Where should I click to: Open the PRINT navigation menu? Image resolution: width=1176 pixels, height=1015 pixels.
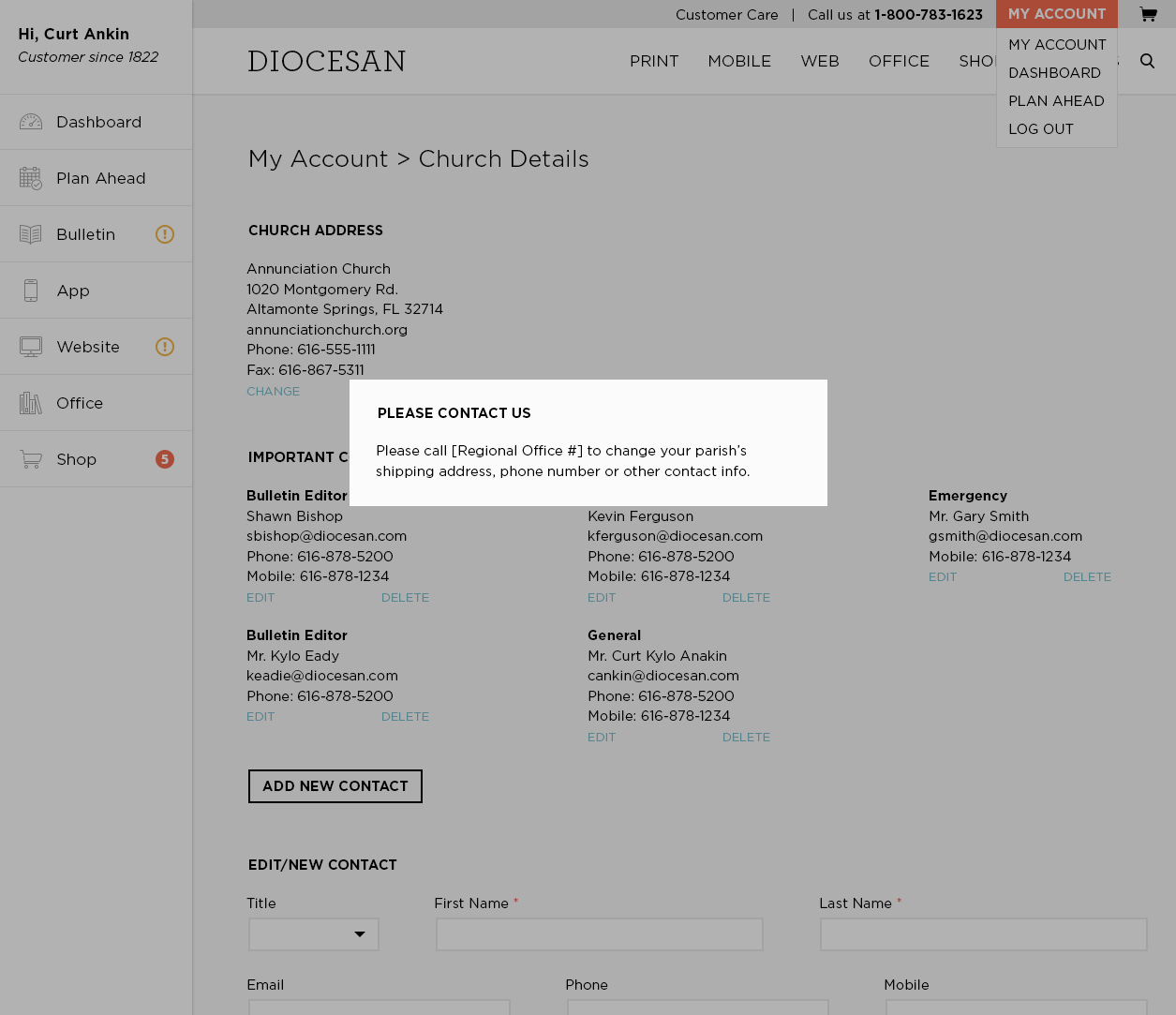point(654,61)
